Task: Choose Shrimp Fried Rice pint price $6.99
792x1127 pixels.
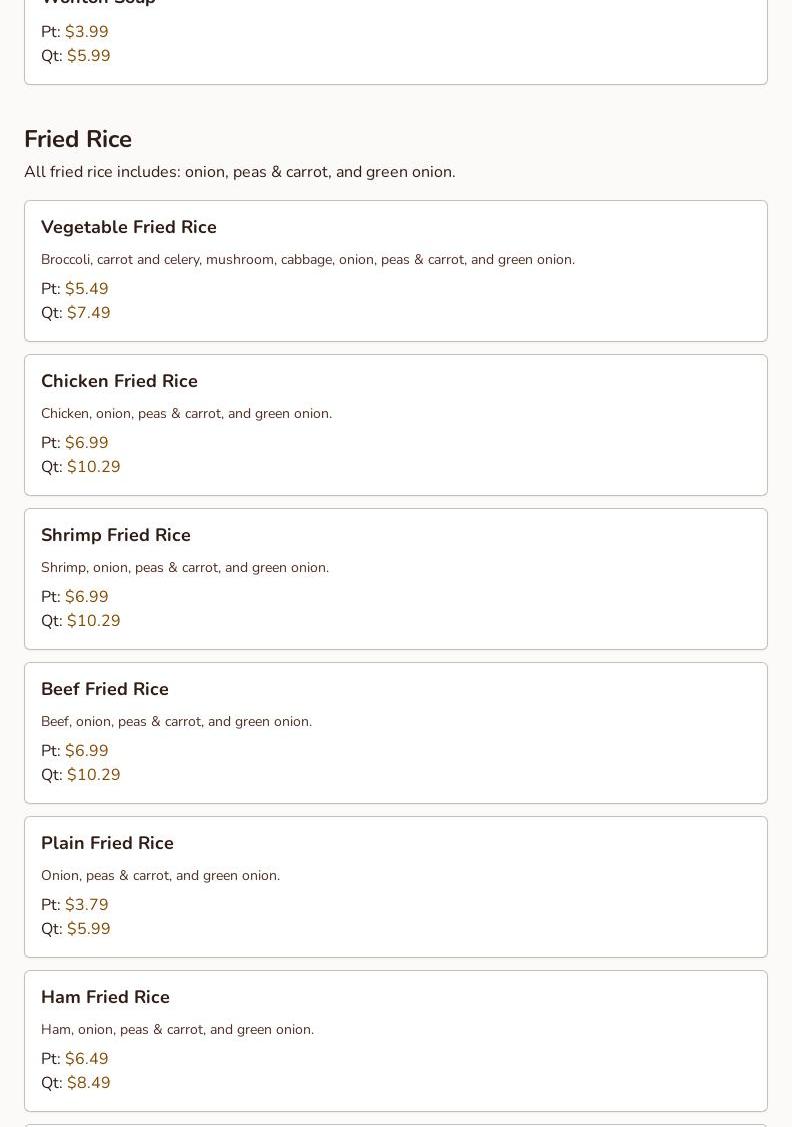Action: tap(87, 597)
